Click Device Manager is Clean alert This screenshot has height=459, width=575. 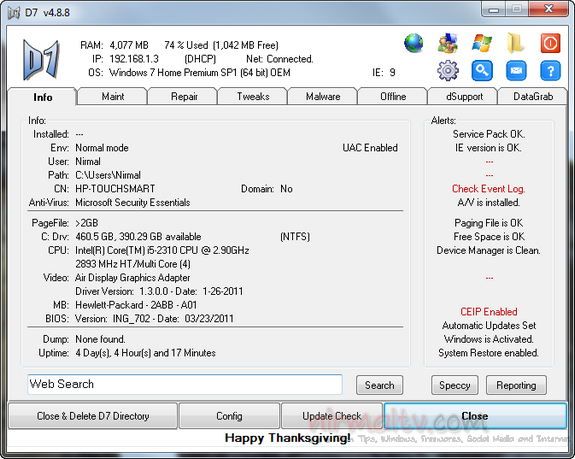click(488, 250)
